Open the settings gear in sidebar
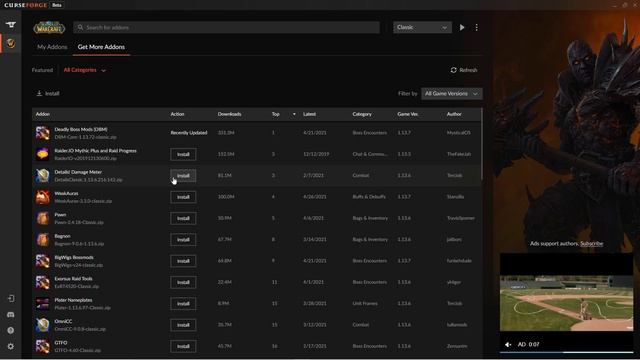Screen dimensions: 640x360 (x=11, y=346)
